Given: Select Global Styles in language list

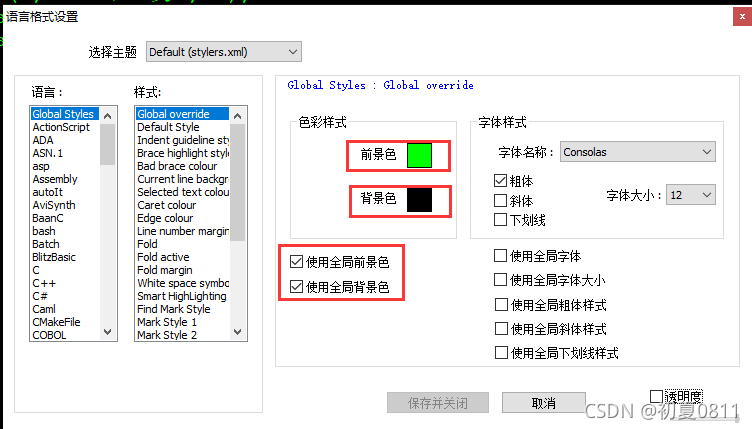Looking at the screenshot, I should pos(65,114).
